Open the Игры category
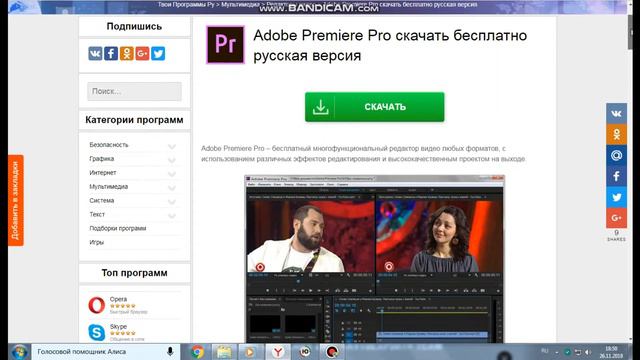The image size is (640, 360). 96,242
